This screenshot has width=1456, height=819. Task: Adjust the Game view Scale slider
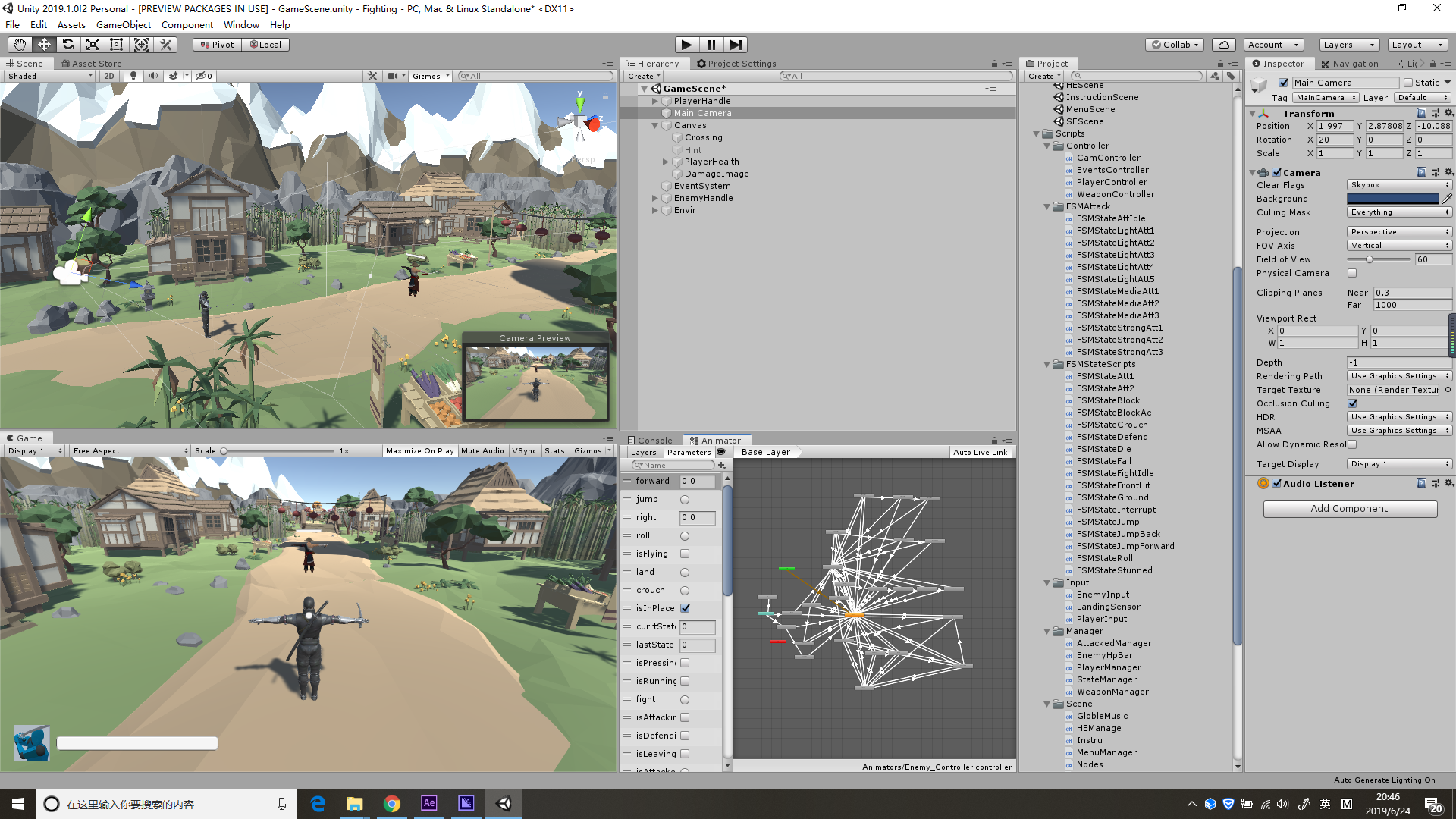(x=278, y=451)
